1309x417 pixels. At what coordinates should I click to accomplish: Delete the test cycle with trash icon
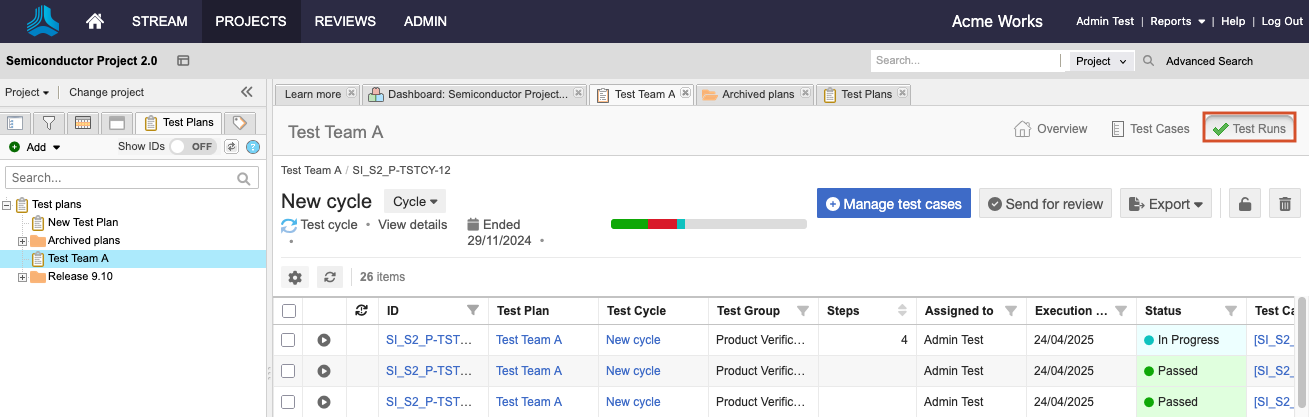[x=1284, y=204]
